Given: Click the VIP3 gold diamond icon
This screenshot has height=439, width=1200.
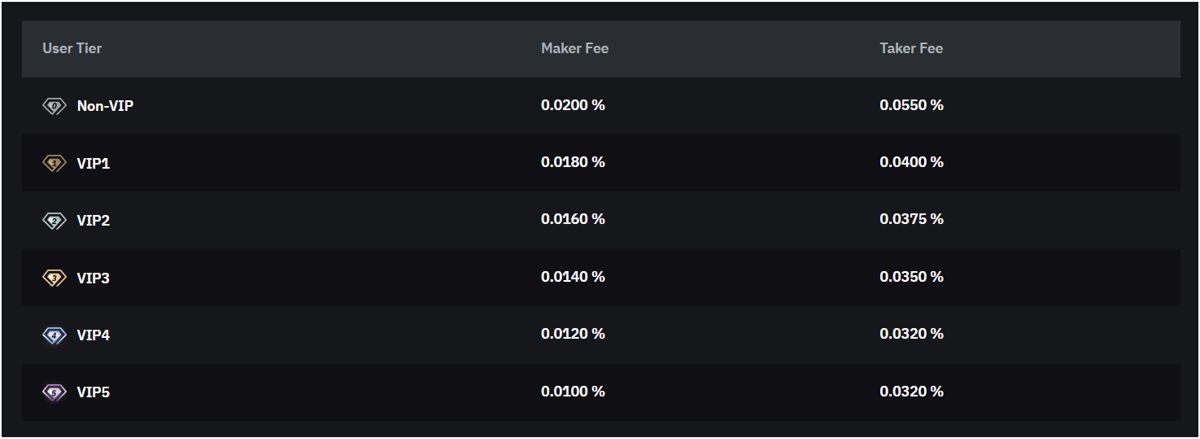Looking at the screenshot, I should click(54, 278).
